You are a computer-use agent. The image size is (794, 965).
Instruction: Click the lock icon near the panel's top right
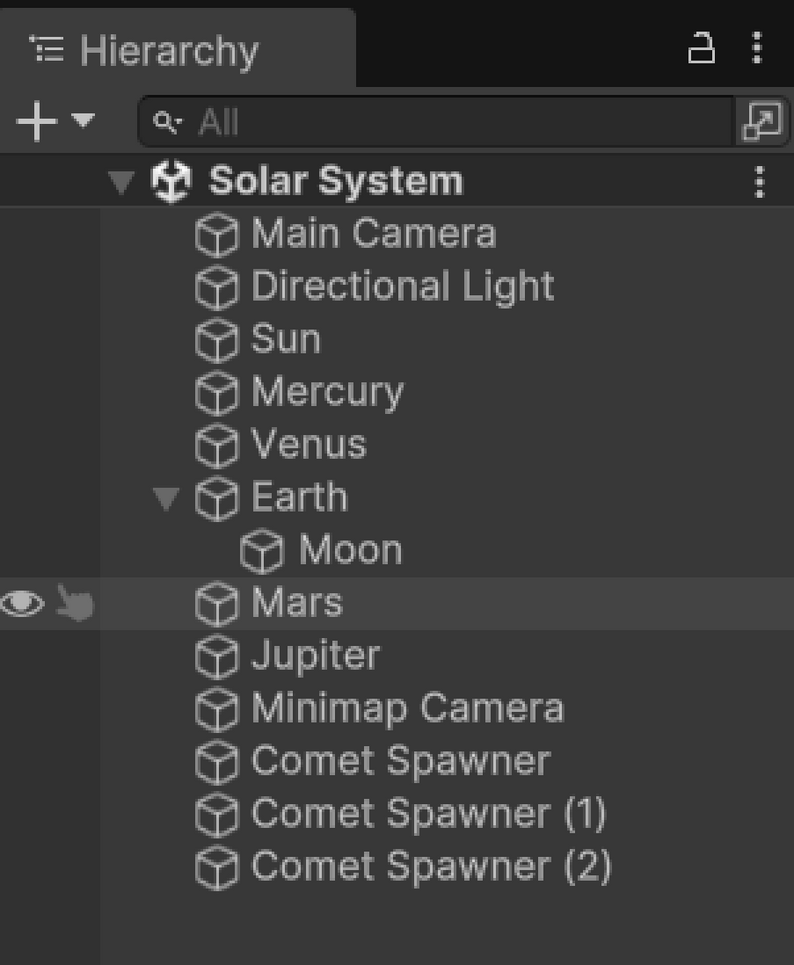(x=701, y=48)
